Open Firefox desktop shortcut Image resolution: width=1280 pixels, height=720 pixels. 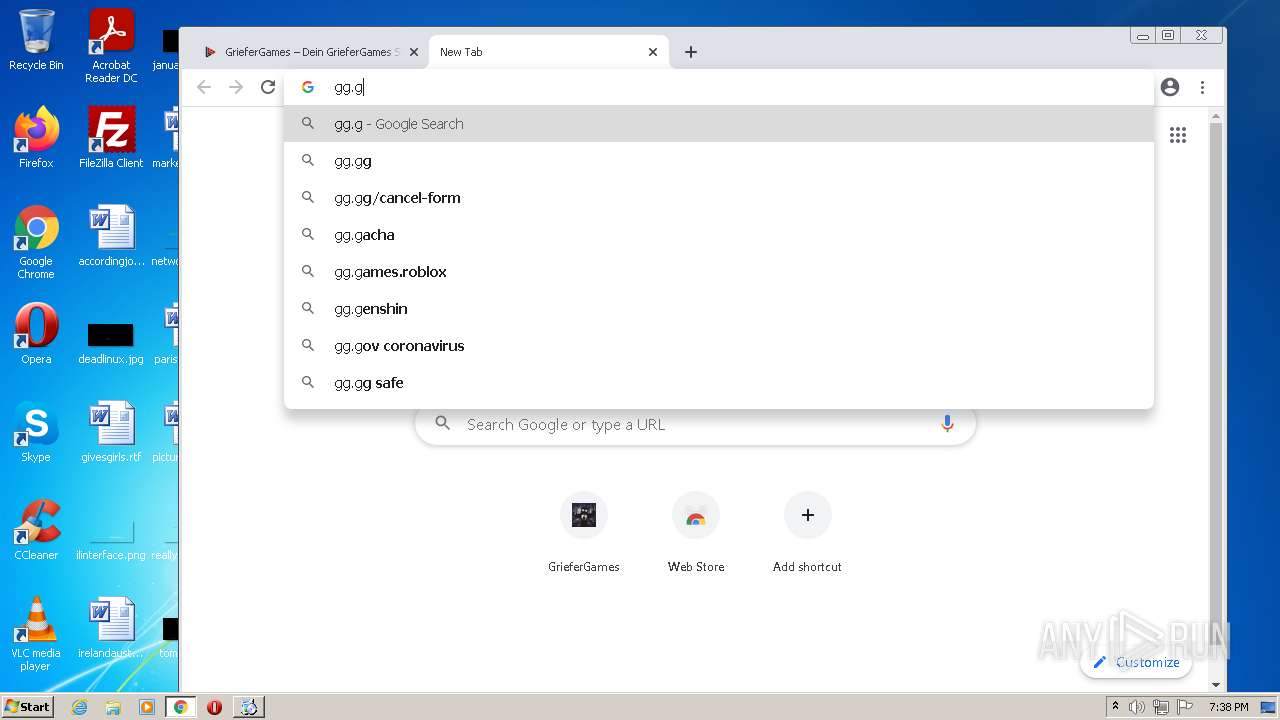[x=36, y=138]
